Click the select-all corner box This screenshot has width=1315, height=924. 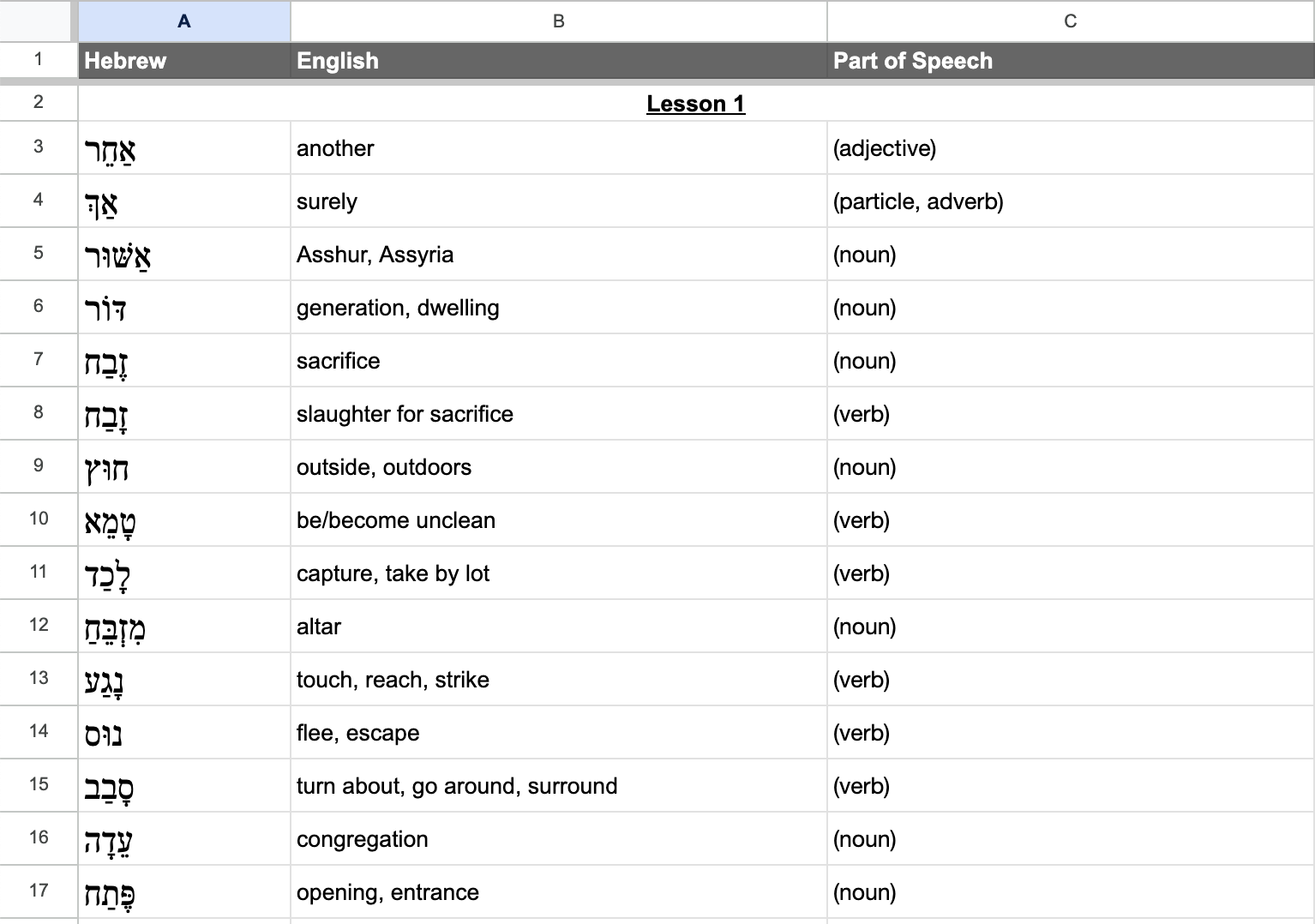tap(36, 21)
